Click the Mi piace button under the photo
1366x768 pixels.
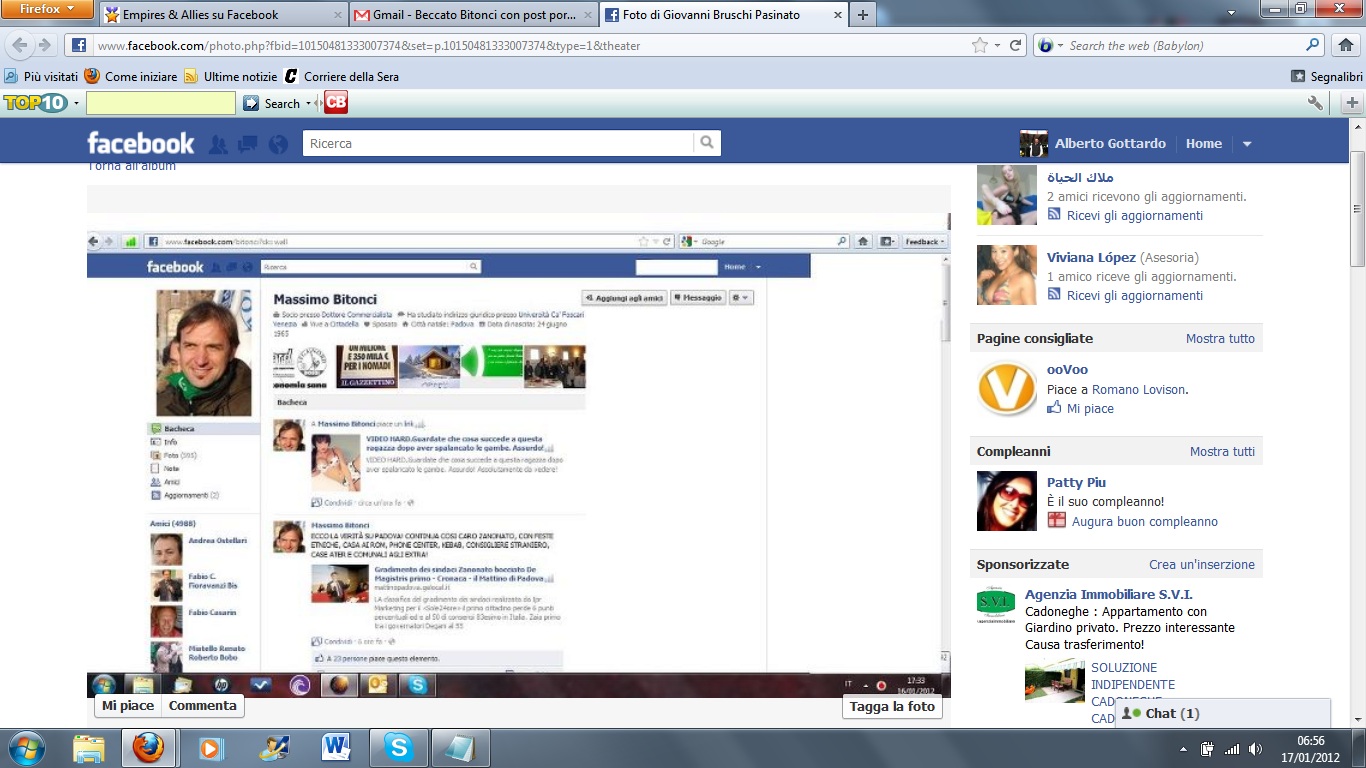[128, 706]
